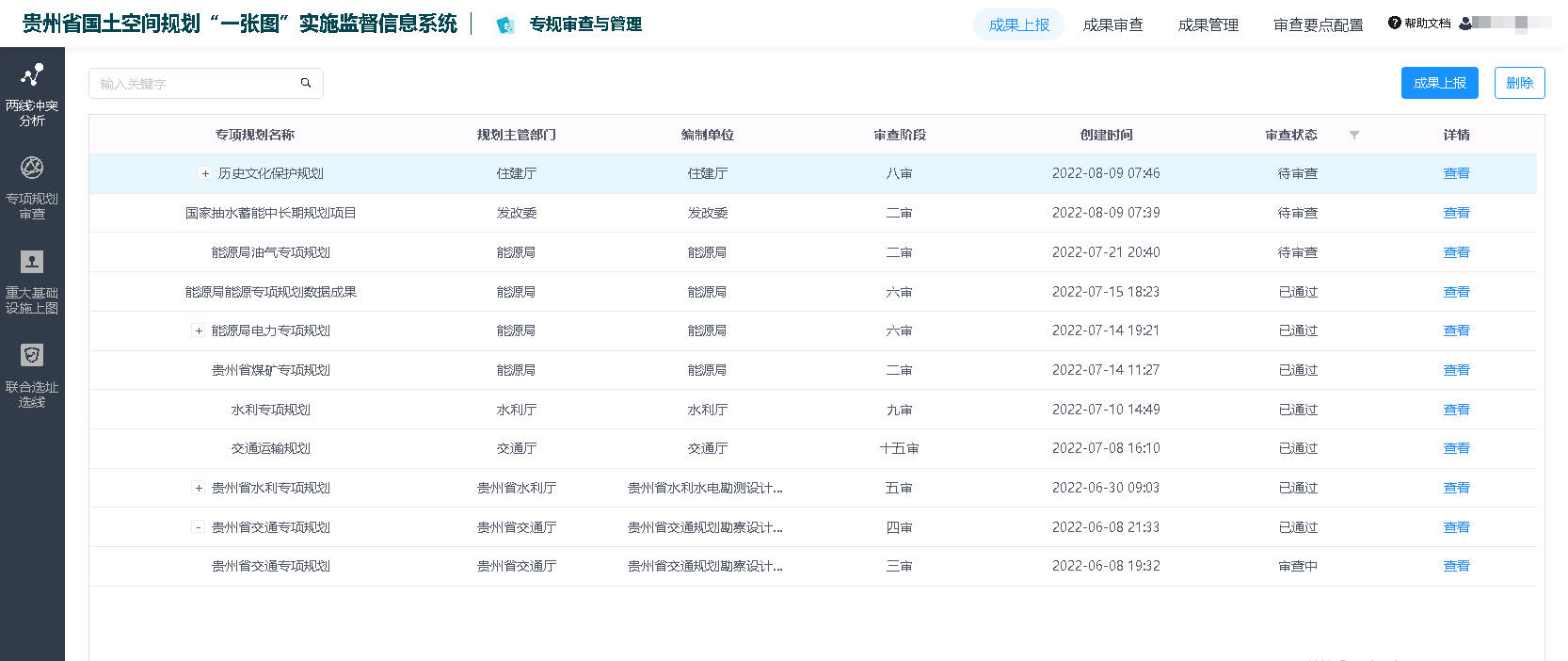
Task: Switch to the 成果审查 tab
Action: coord(1112,24)
